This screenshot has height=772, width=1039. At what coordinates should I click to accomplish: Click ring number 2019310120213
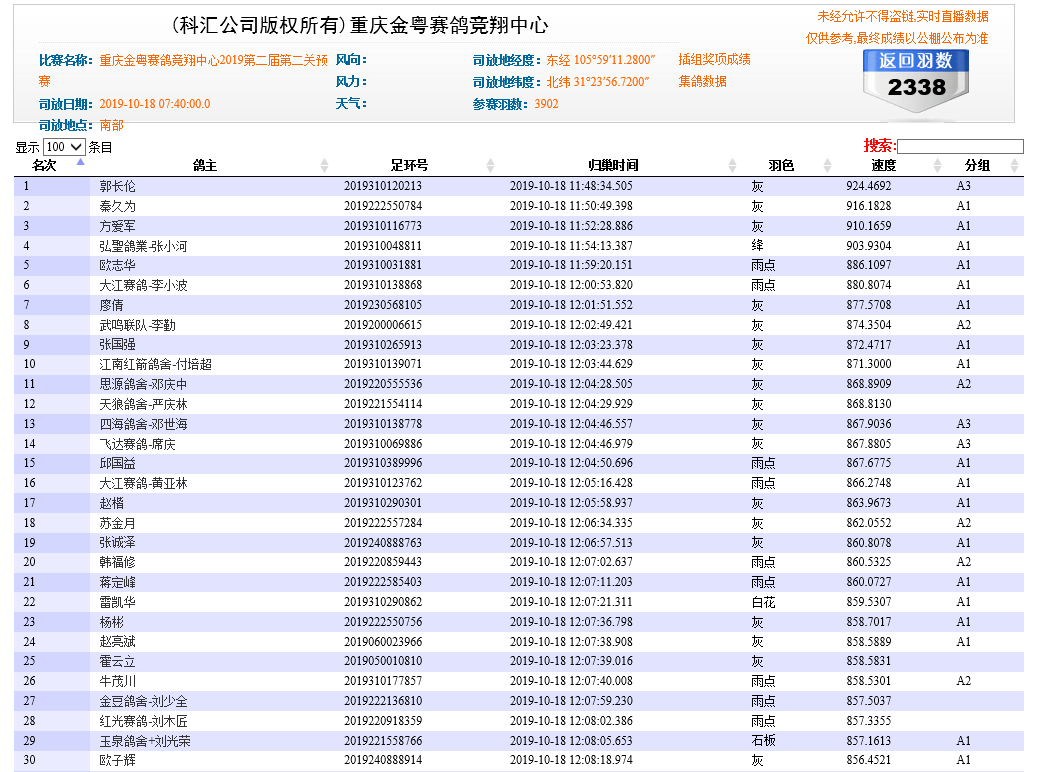(x=383, y=186)
